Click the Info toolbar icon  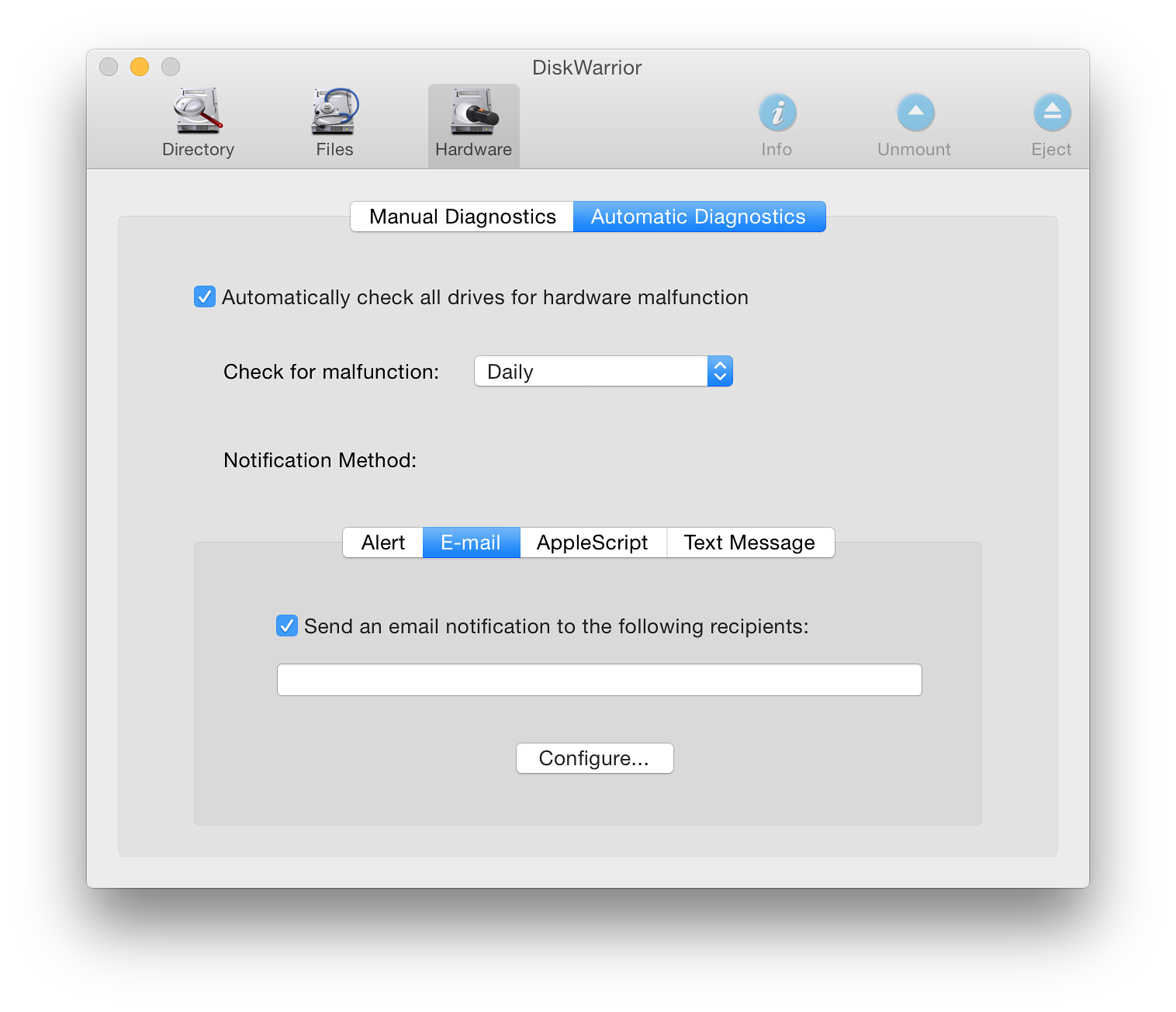777,126
